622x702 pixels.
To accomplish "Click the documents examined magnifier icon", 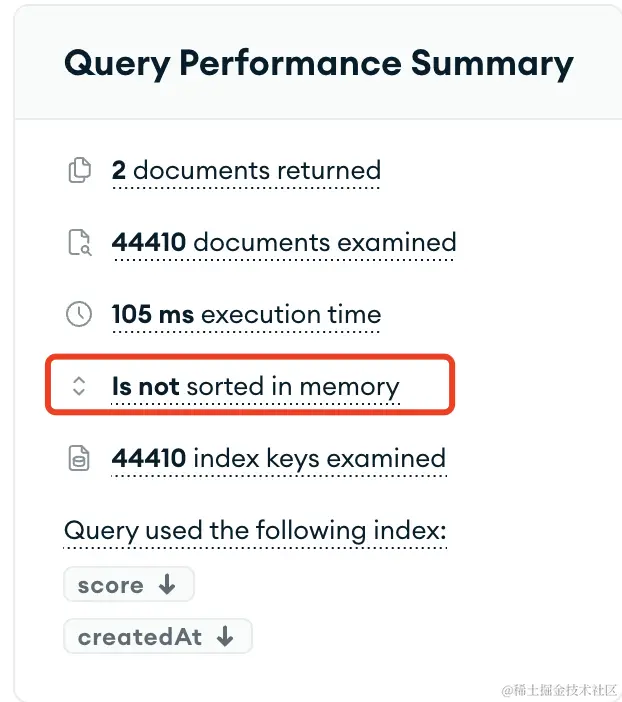I will pyautogui.click(x=80, y=242).
